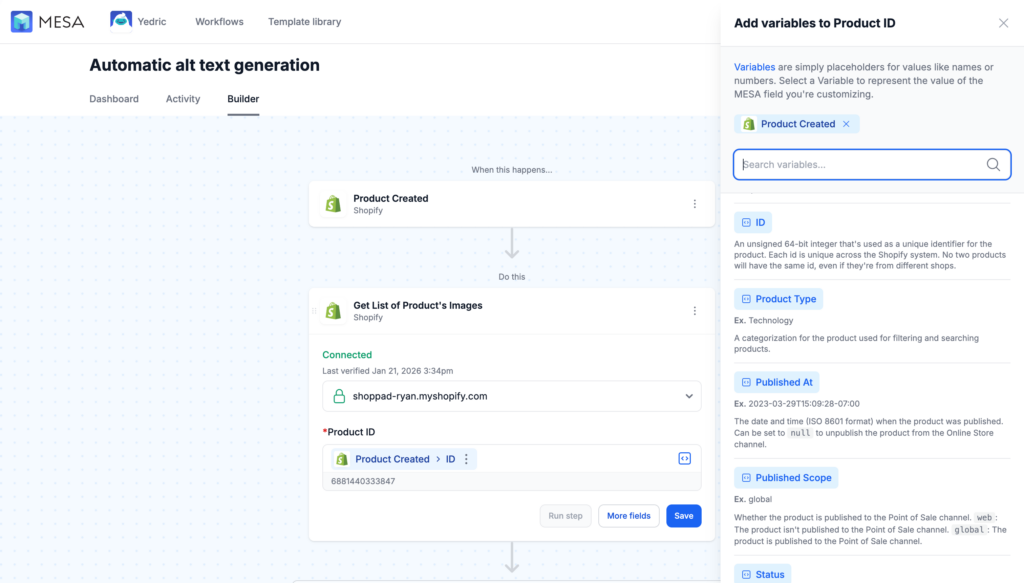Save the Get List of Product's Images step
The height and width of the screenshot is (583, 1024).
[x=683, y=515]
